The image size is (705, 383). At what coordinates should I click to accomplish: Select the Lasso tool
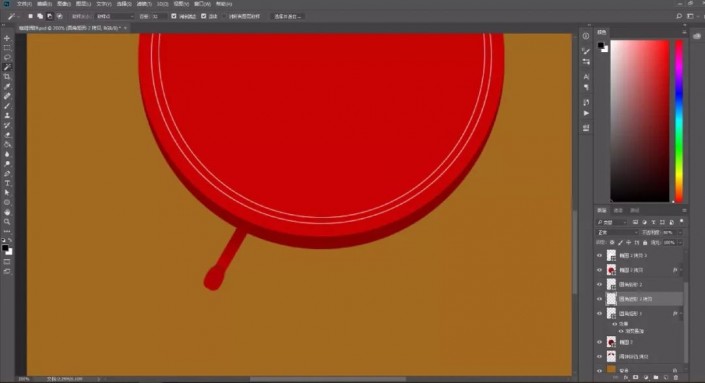7,58
